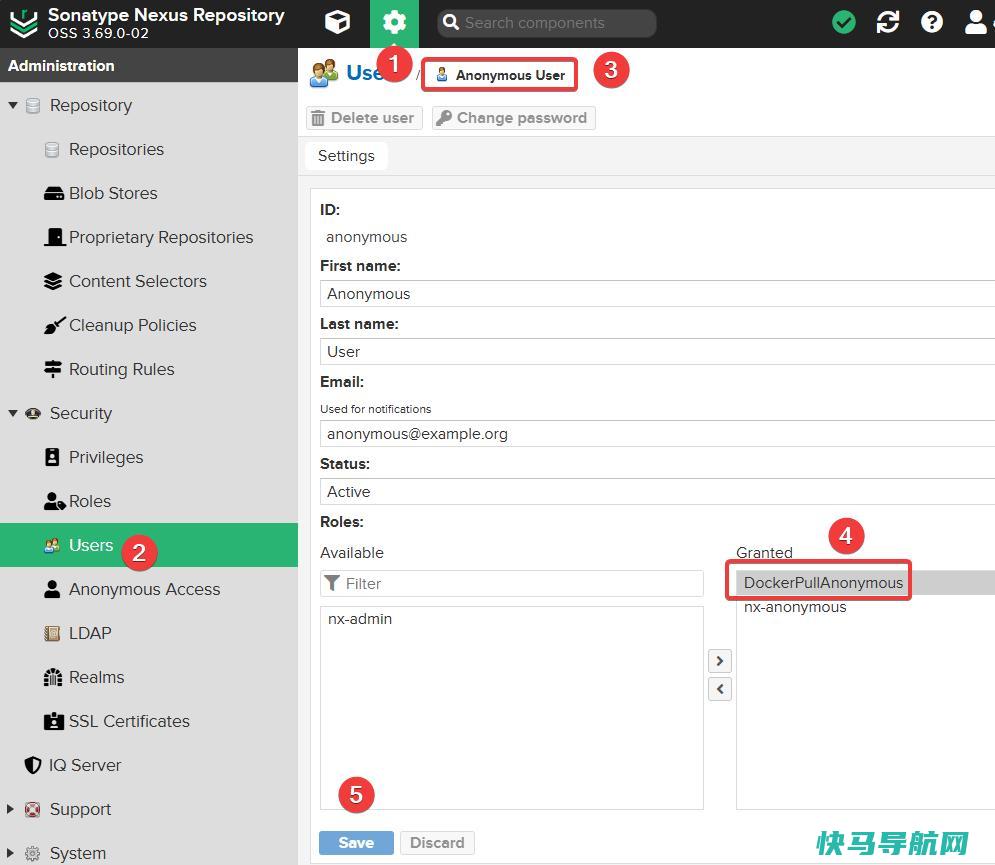Open the user account icon in header
This screenshot has height=865, width=995.
[x=976, y=23]
